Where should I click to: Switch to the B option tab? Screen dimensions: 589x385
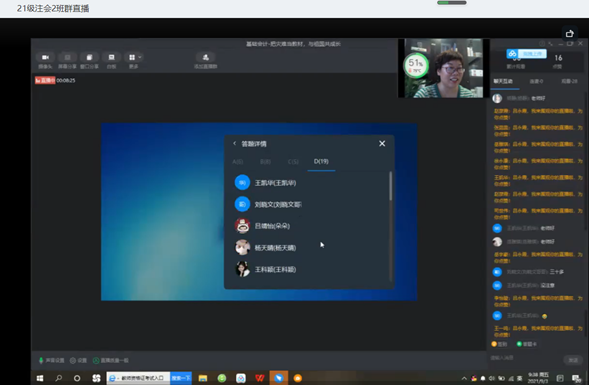pos(265,162)
